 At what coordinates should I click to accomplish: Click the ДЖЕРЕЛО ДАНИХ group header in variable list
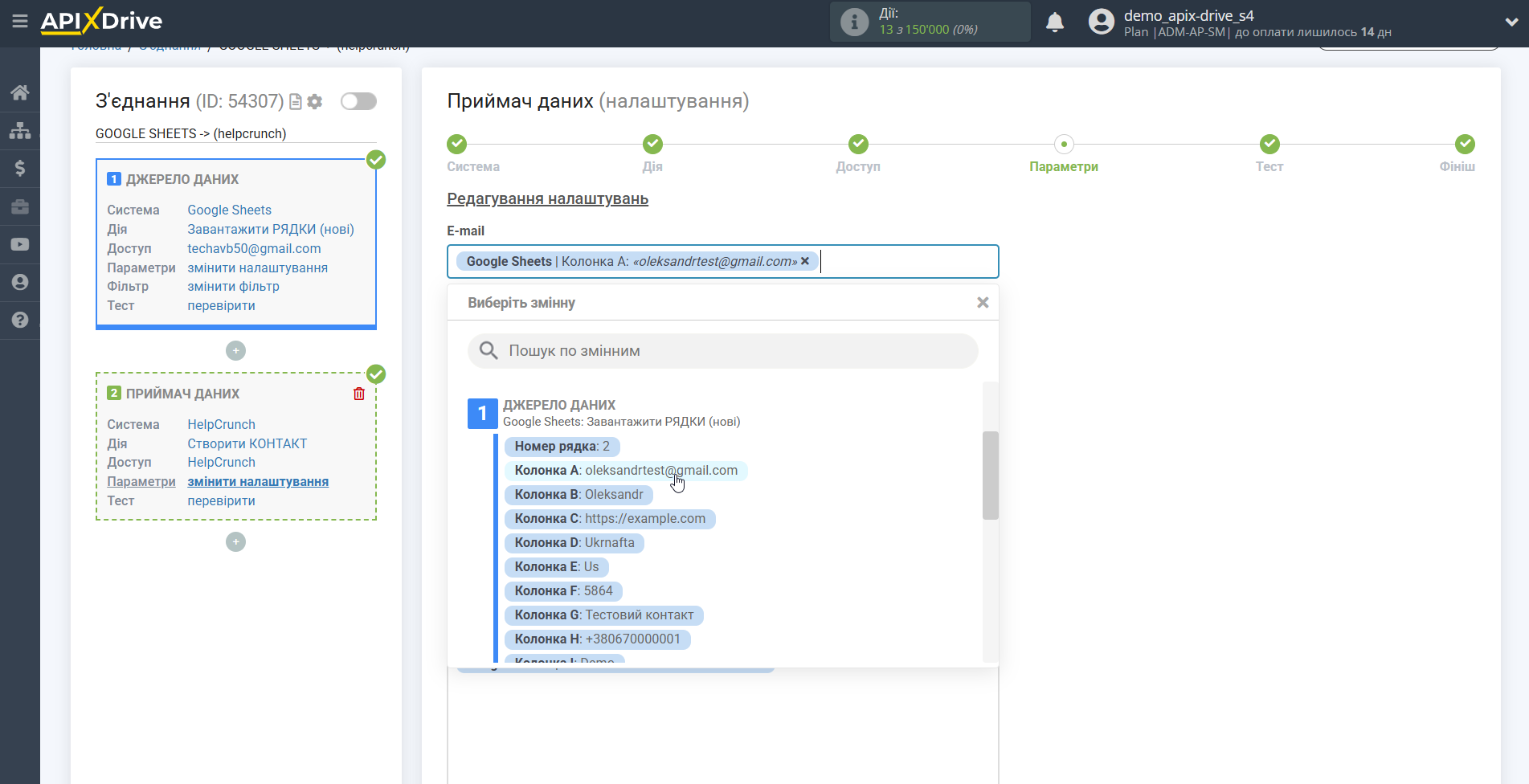pyautogui.click(x=559, y=405)
